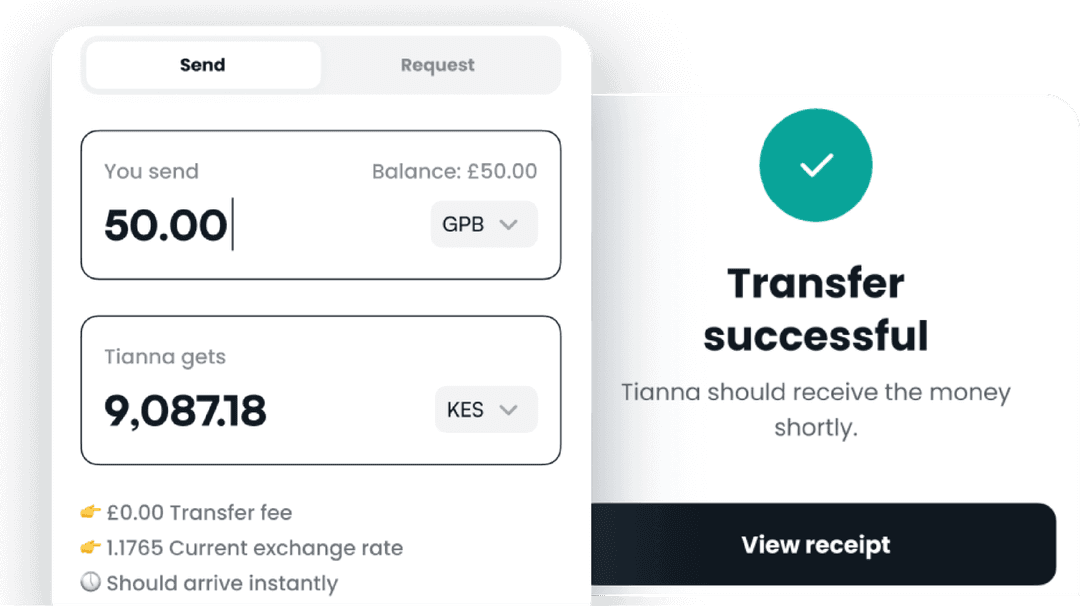The height and width of the screenshot is (606, 1080).
Task: Click the green success checkmark icon
Action: [x=816, y=166]
